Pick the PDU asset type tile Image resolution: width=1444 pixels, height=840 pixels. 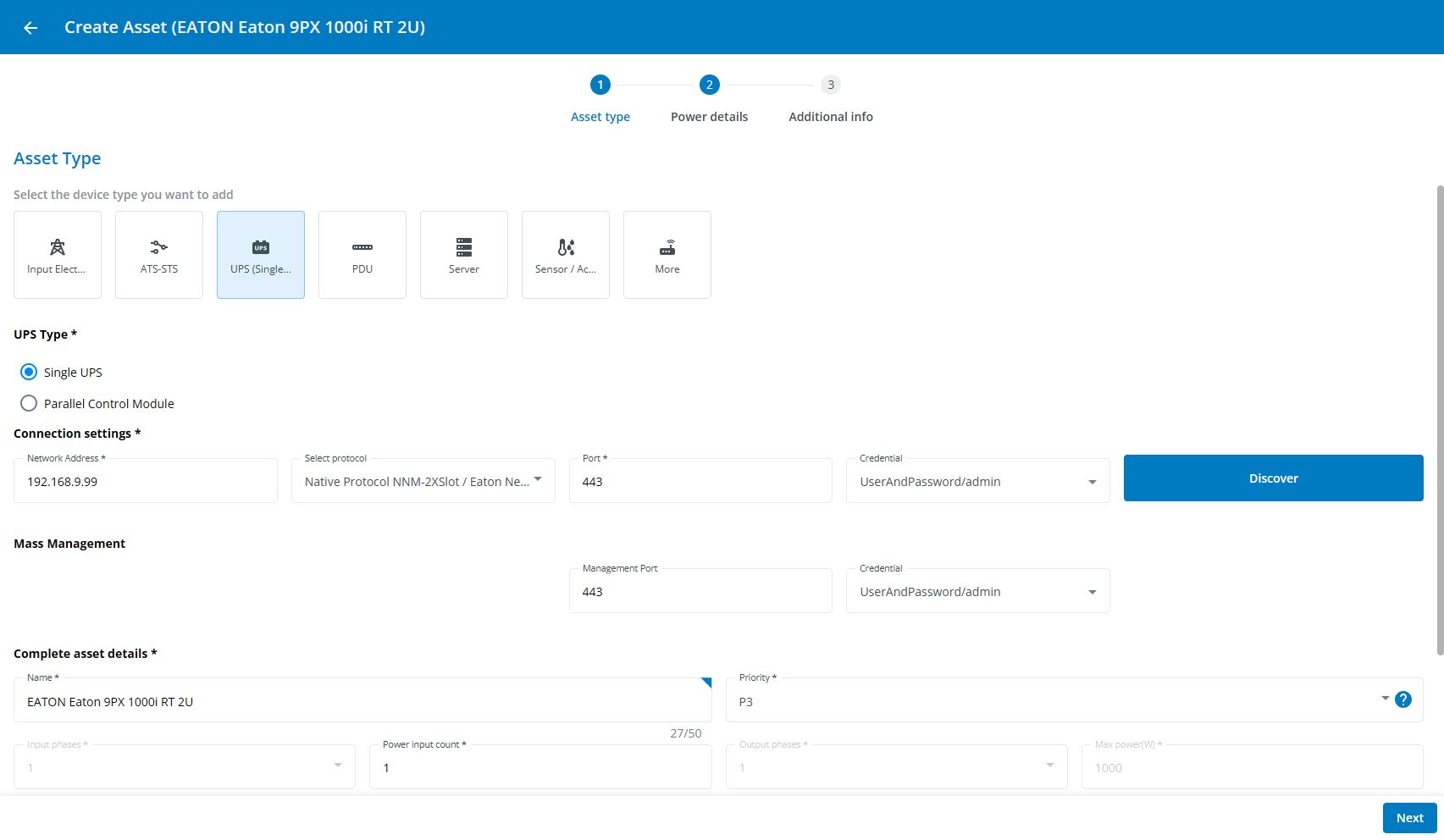362,255
